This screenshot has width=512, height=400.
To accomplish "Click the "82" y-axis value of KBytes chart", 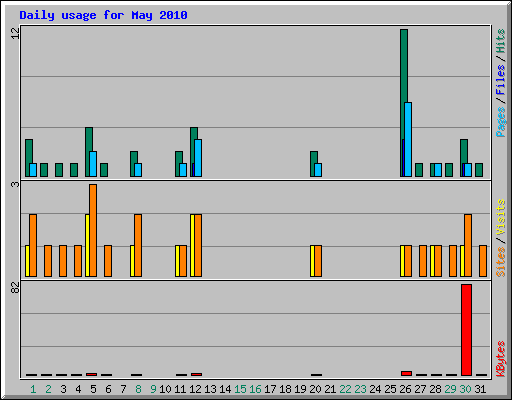I will [x=15, y=288].
